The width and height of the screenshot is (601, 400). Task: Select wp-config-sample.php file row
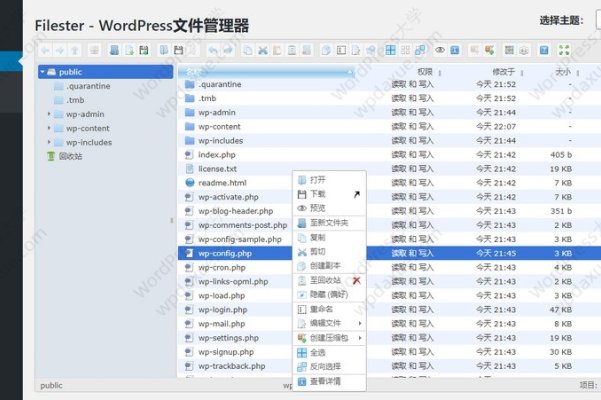(x=389, y=239)
